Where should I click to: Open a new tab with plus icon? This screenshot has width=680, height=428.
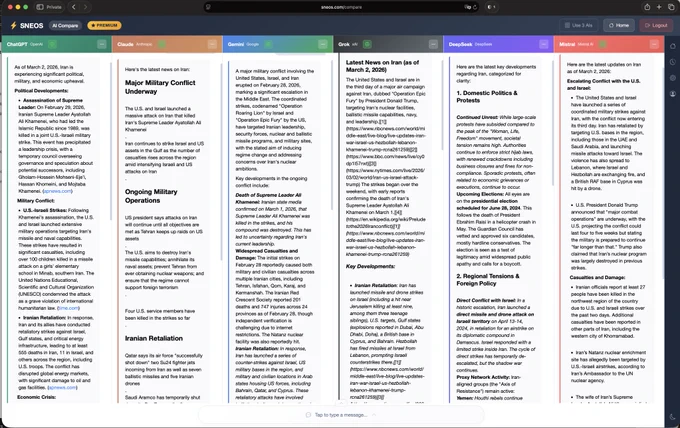pos(659,7)
